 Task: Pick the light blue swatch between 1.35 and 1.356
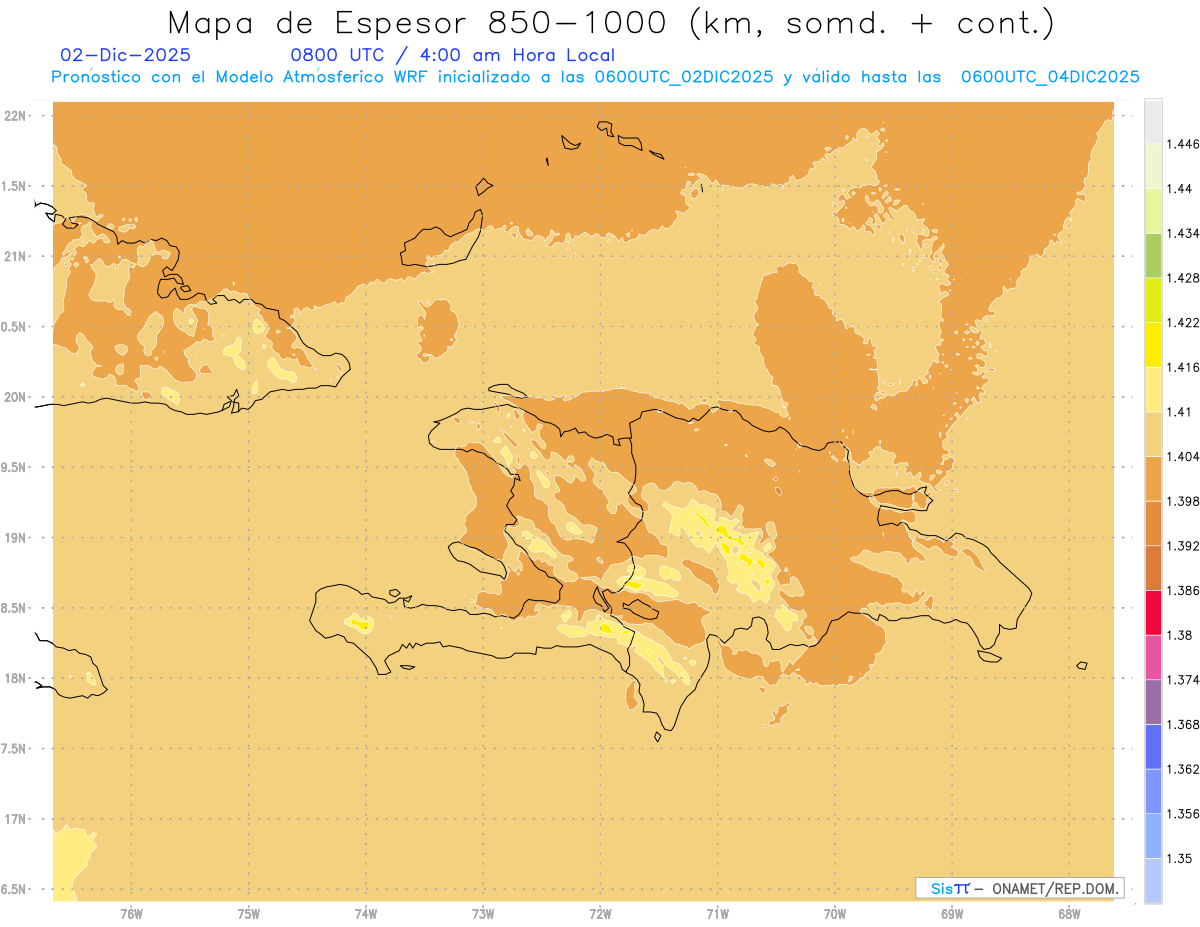(x=1153, y=836)
